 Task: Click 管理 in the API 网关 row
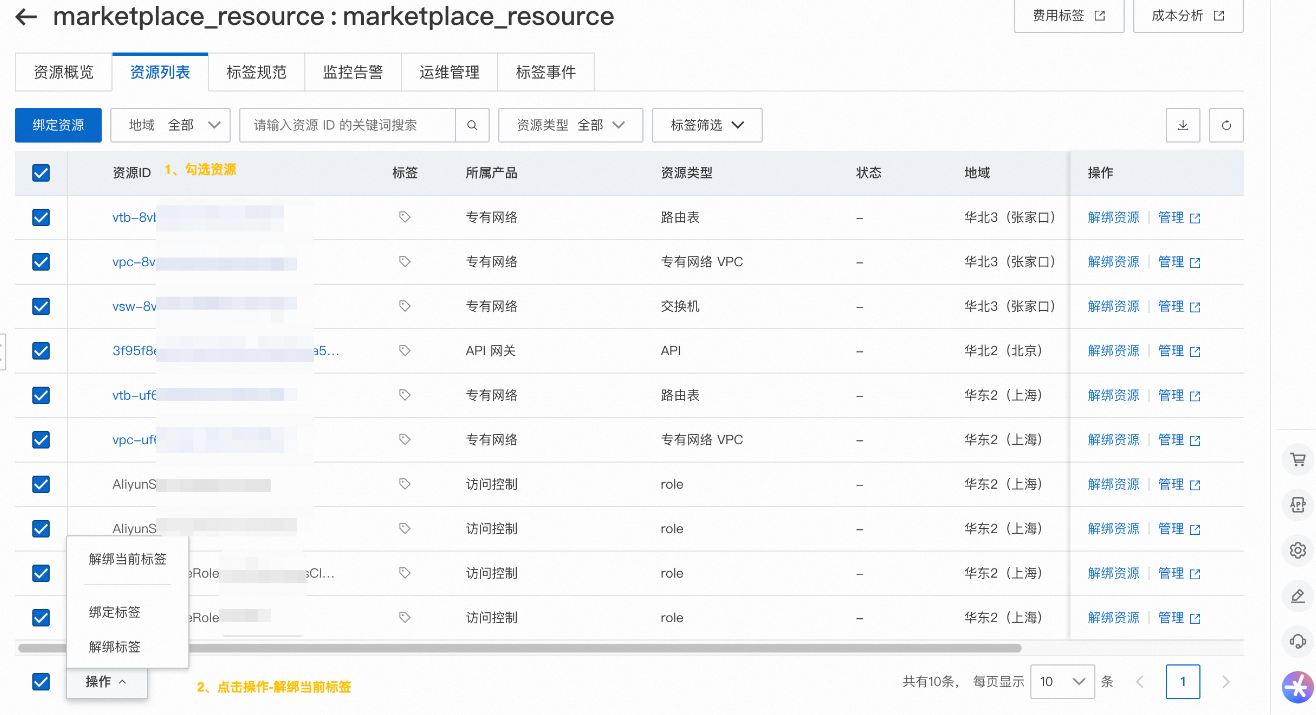(1178, 351)
